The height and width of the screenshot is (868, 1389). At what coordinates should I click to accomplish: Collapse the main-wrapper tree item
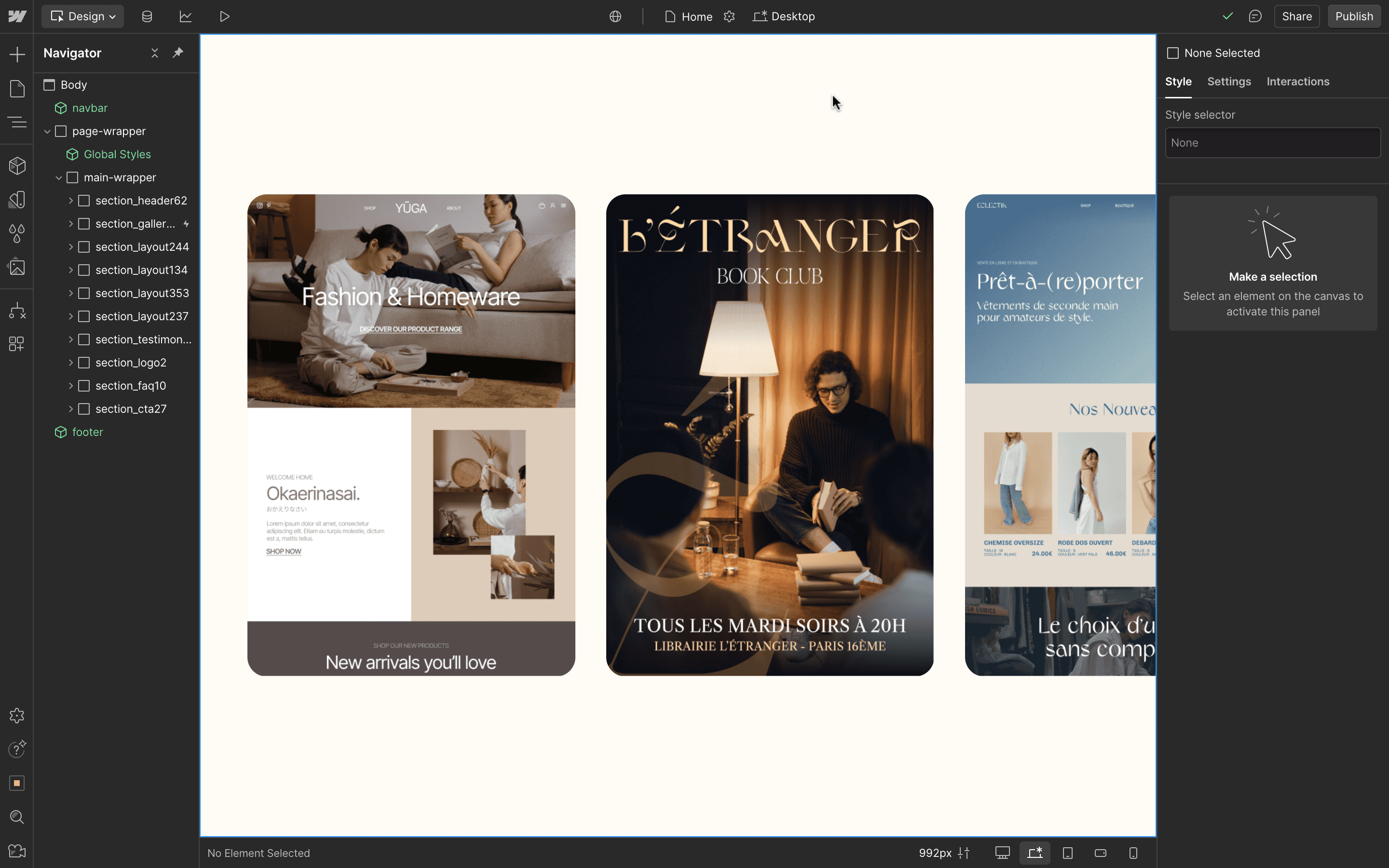pos(59,177)
